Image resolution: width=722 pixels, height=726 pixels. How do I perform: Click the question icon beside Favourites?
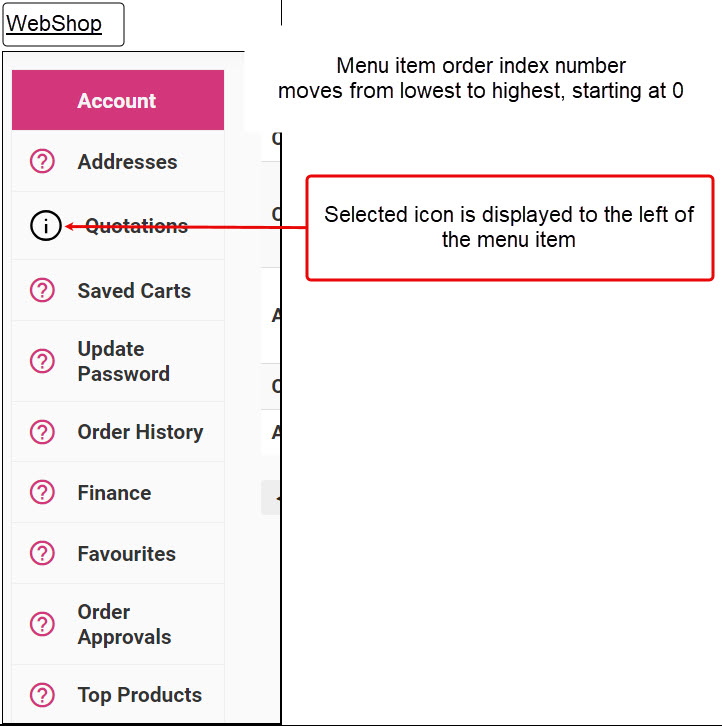tap(42, 553)
